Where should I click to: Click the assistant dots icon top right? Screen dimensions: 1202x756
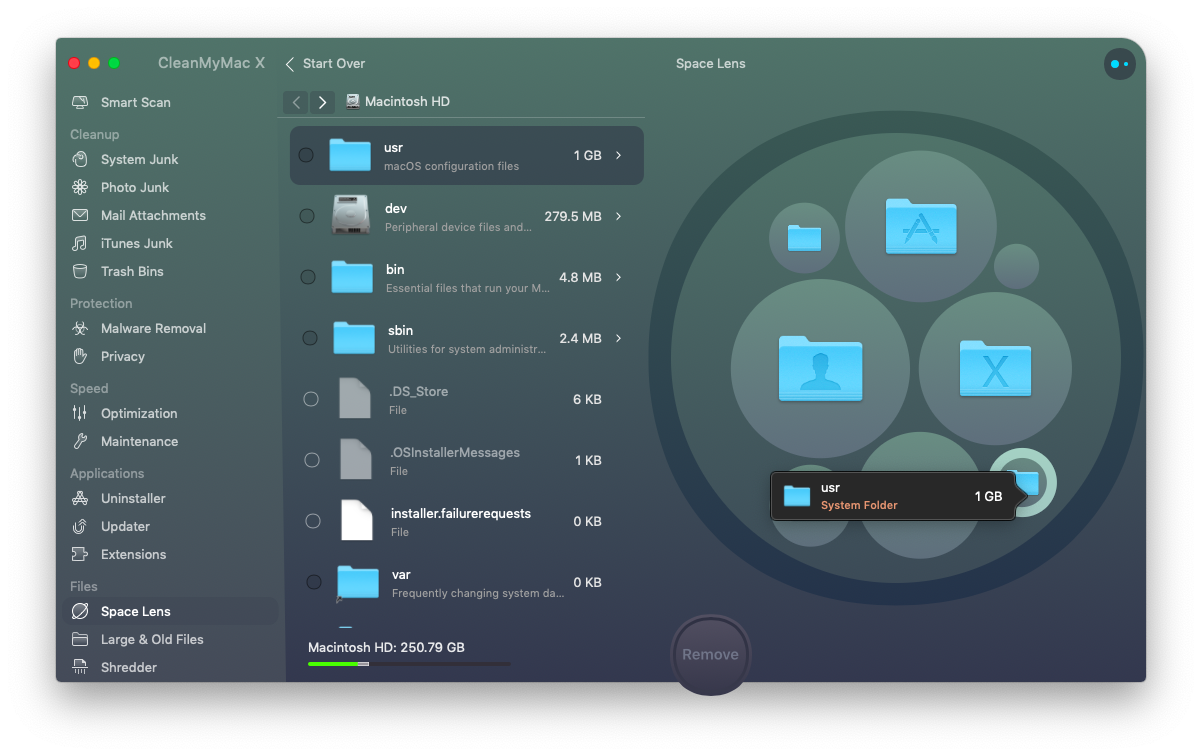[x=1119, y=64]
